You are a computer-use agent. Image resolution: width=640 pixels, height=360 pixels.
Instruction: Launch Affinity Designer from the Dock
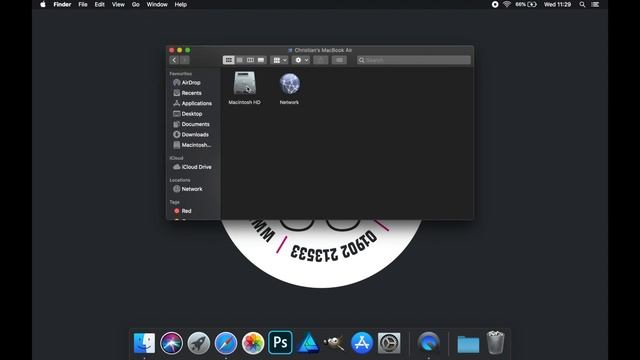tap(308, 342)
